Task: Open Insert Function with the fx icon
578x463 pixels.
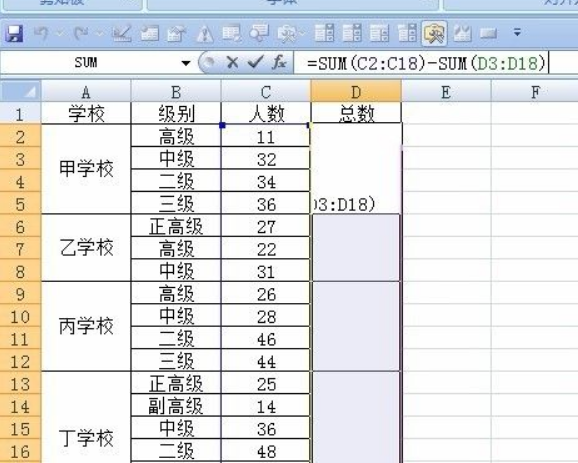Action: [279, 62]
